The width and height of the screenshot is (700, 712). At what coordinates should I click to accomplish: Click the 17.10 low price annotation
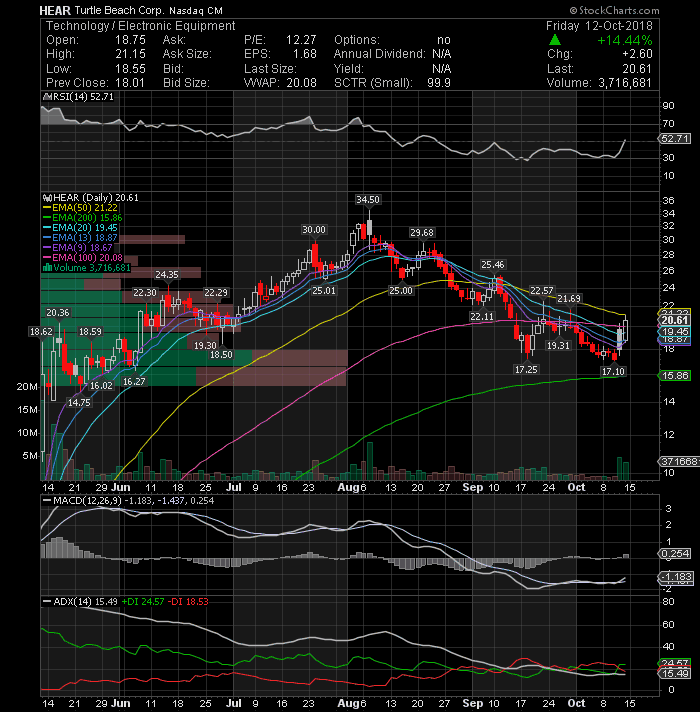(613, 371)
